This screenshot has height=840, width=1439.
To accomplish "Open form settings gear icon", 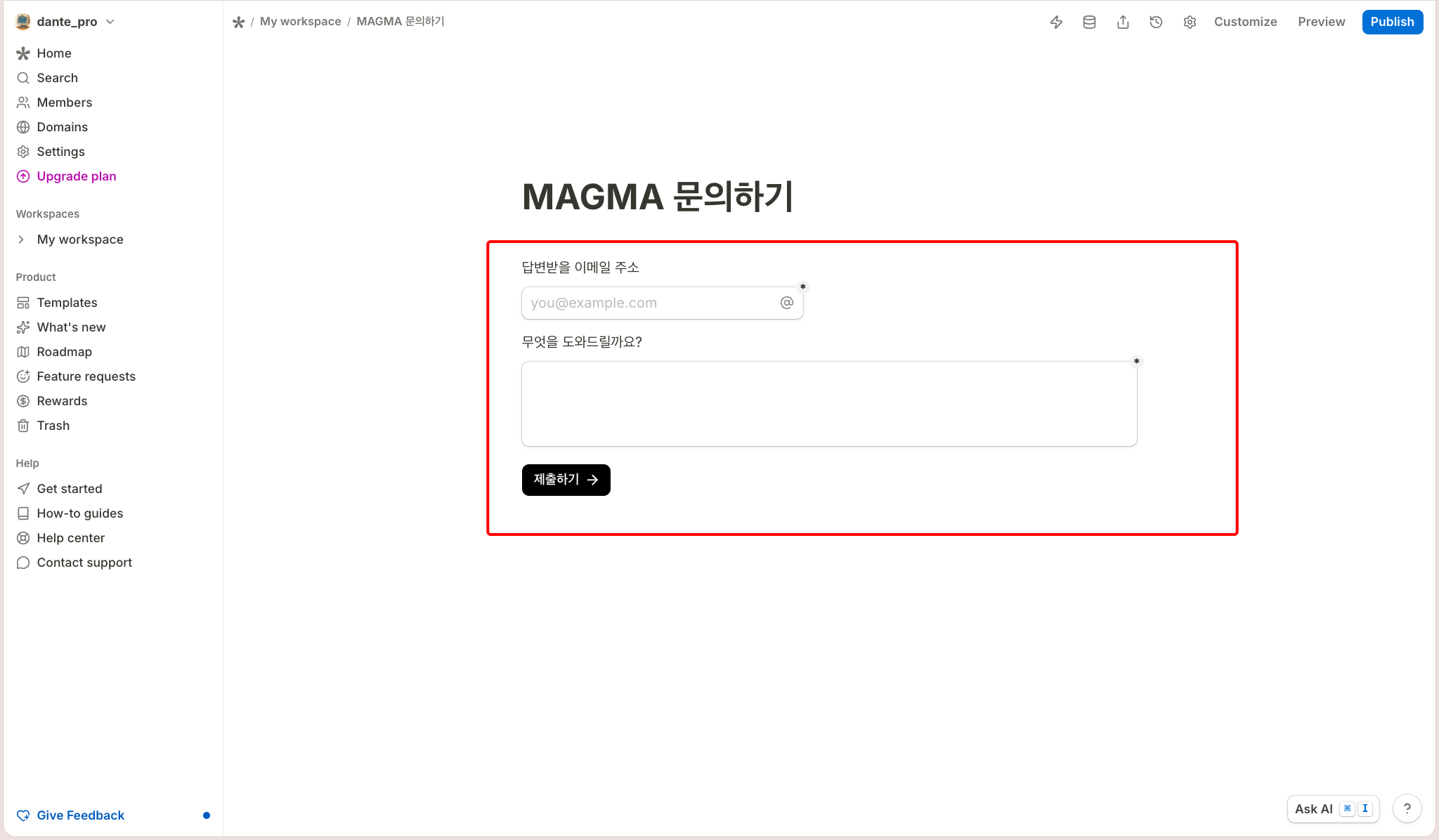I will coord(1190,22).
